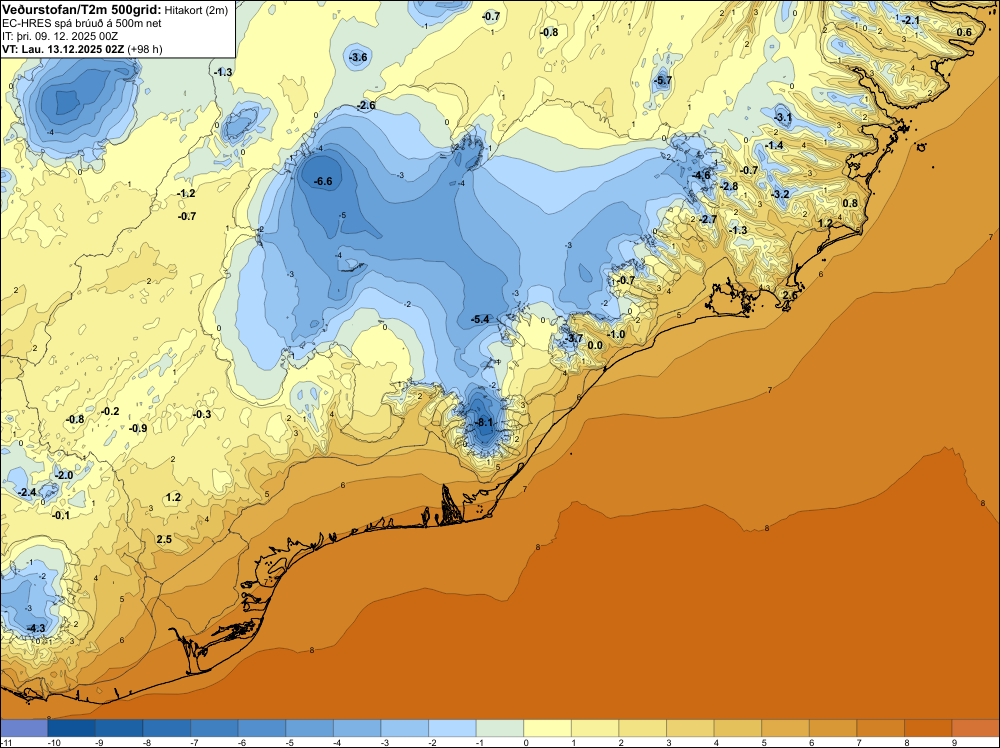Click the -3.2 temperature value
The width and height of the screenshot is (1000, 748).
780,194
